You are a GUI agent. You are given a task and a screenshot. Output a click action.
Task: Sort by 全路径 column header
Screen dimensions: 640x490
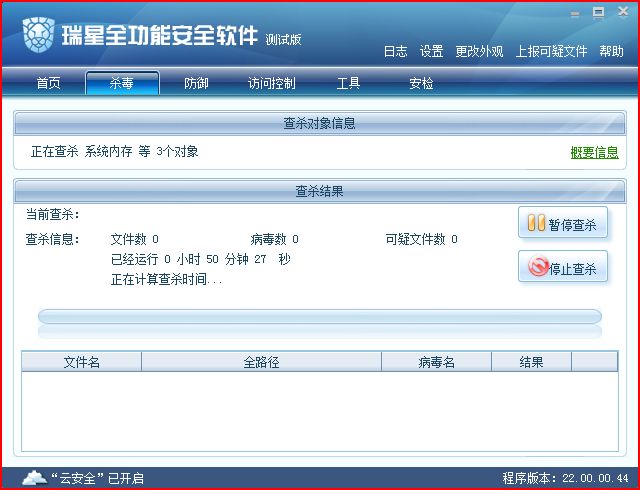tap(261, 362)
